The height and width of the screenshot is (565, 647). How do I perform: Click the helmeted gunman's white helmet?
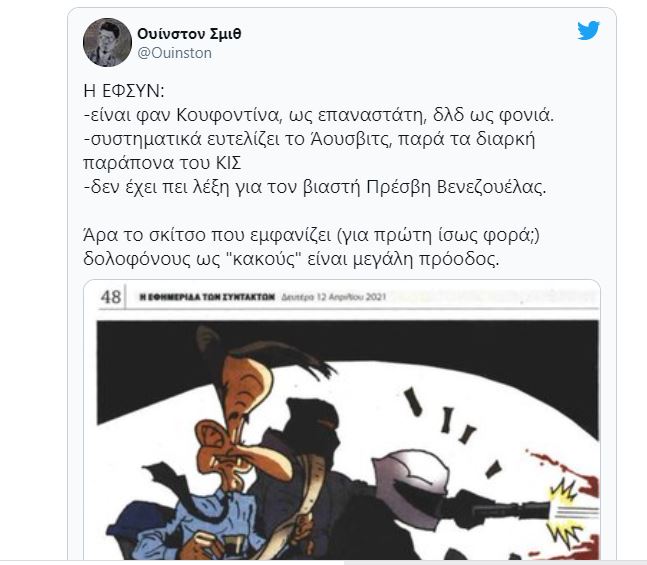tap(413, 476)
